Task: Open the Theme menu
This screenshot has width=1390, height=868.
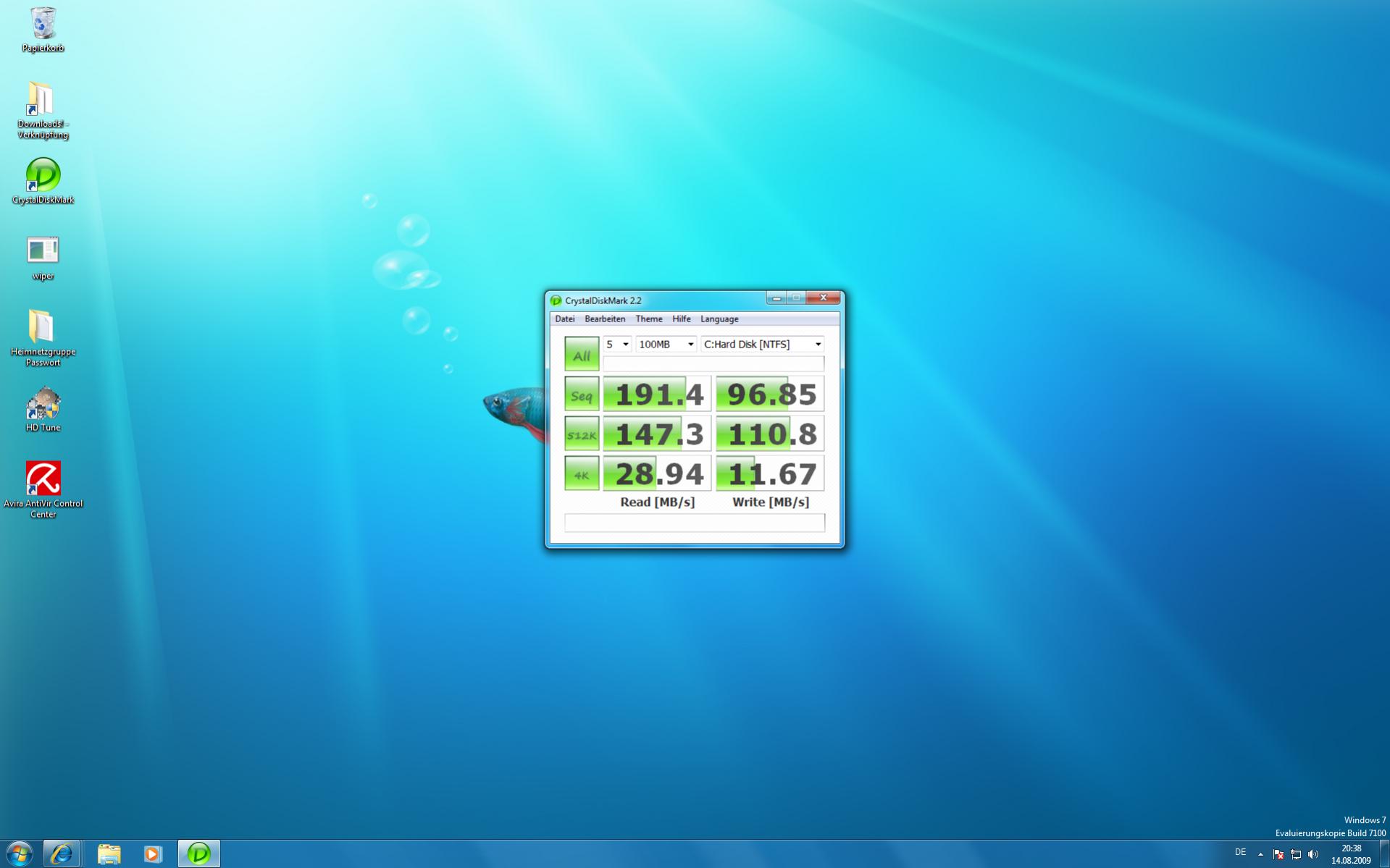Action: [649, 319]
